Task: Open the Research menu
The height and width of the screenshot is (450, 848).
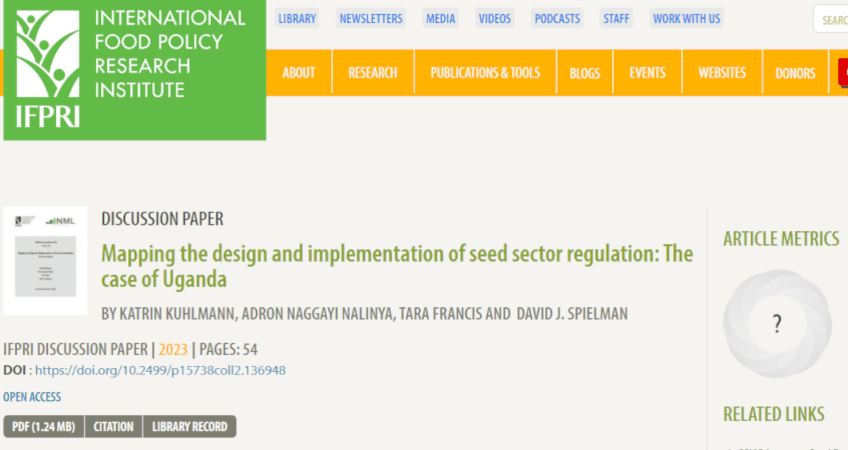Action: click(373, 72)
